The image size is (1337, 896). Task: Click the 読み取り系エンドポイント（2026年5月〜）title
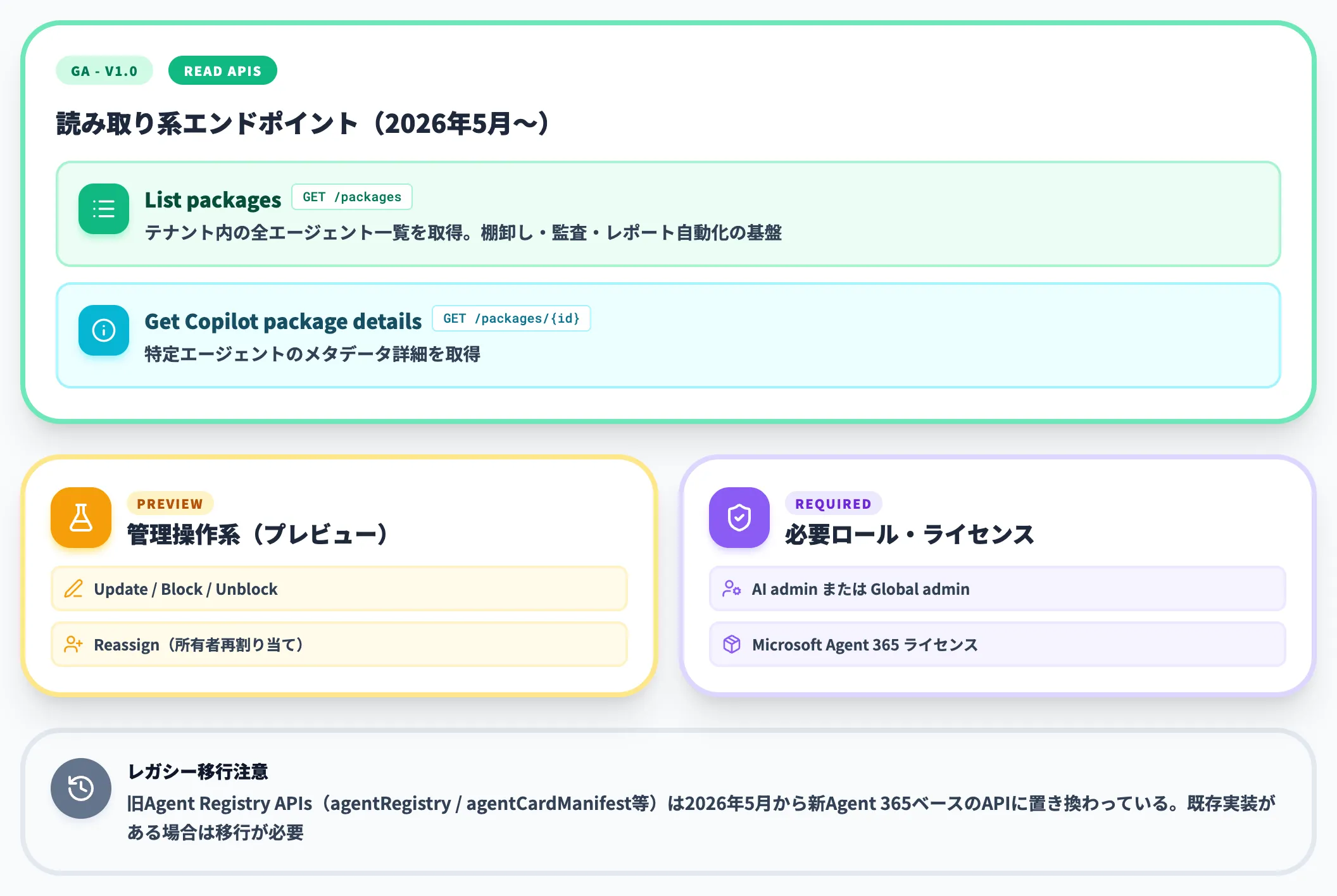pos(303,123)
